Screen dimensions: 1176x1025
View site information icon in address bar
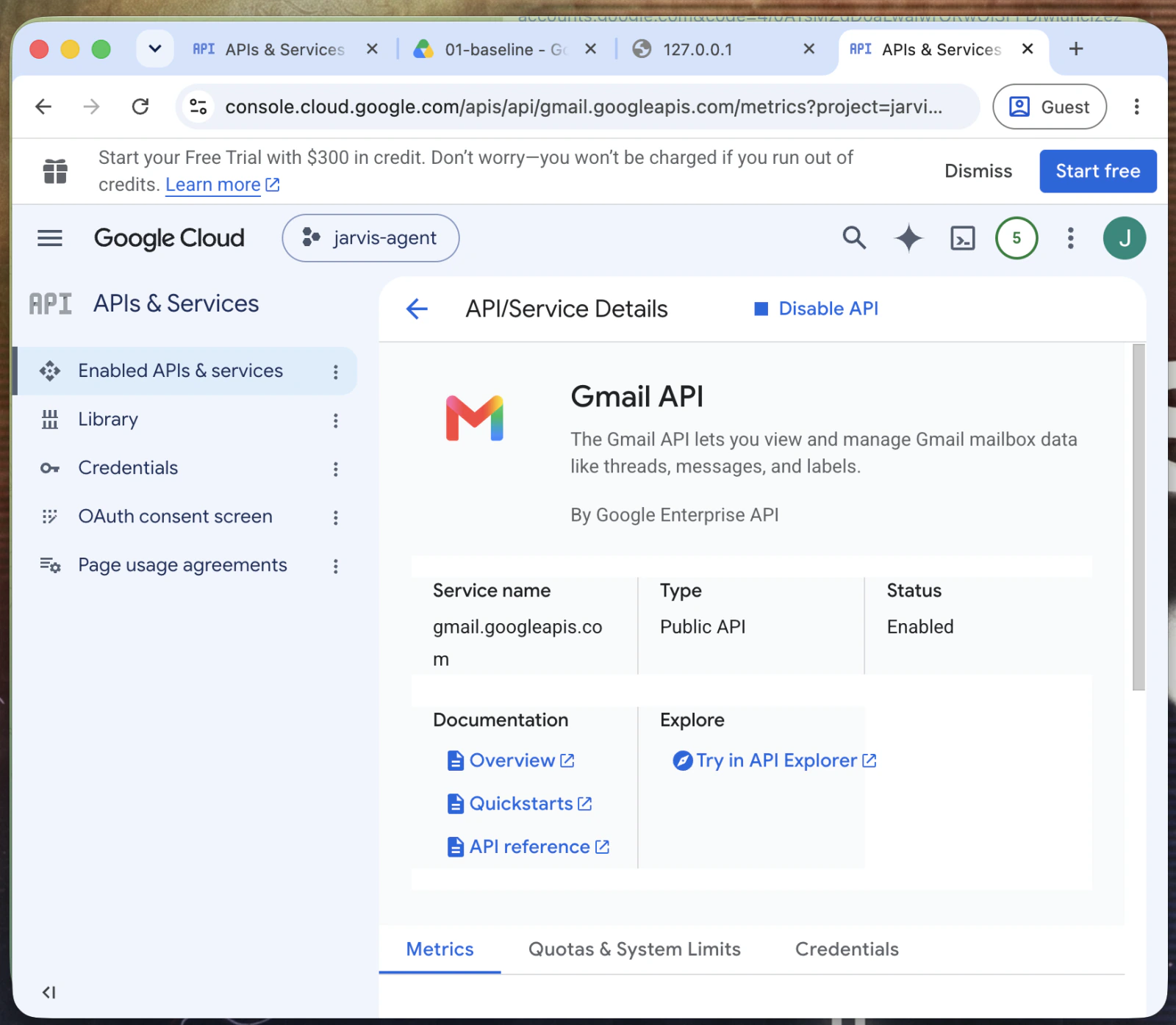[198, 107]
